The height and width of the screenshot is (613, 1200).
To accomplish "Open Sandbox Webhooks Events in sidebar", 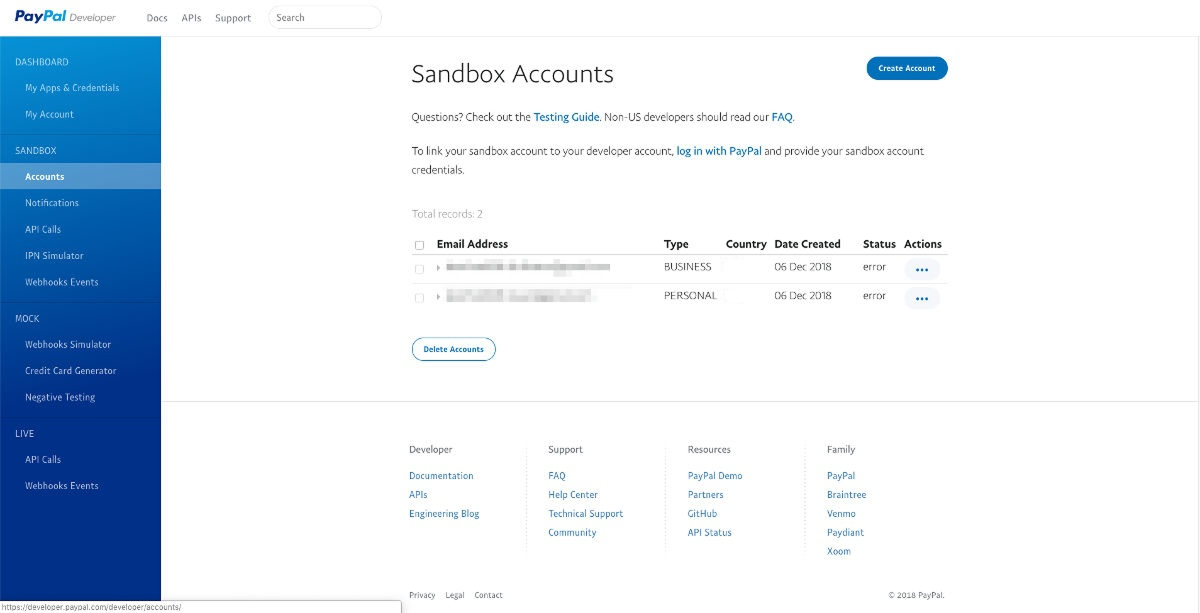I will (x=62, y=282).
